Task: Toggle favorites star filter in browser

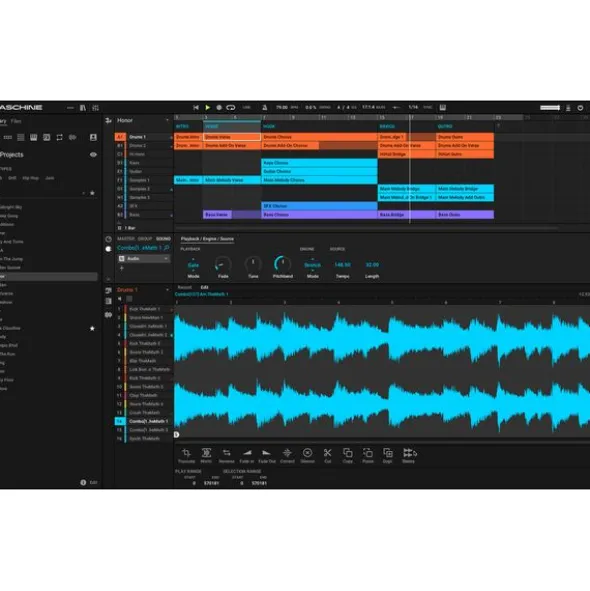Action: 92,193
